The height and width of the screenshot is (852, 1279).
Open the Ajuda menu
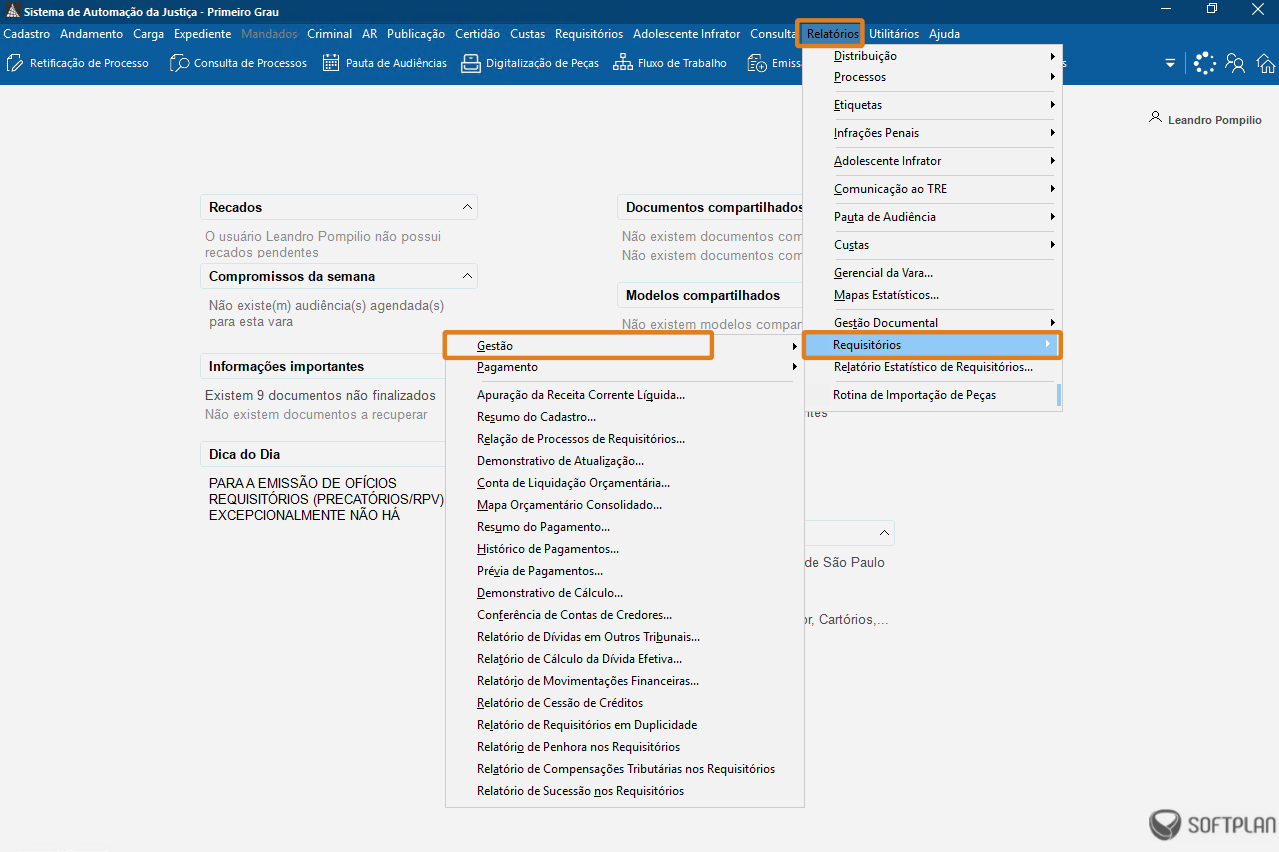pos(944,34)
